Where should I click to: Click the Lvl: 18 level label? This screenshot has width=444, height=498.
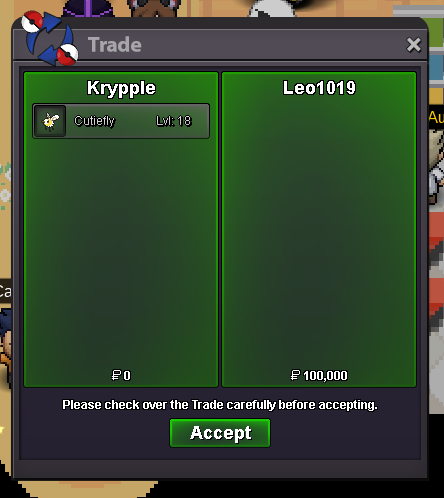tap(174, 121)
